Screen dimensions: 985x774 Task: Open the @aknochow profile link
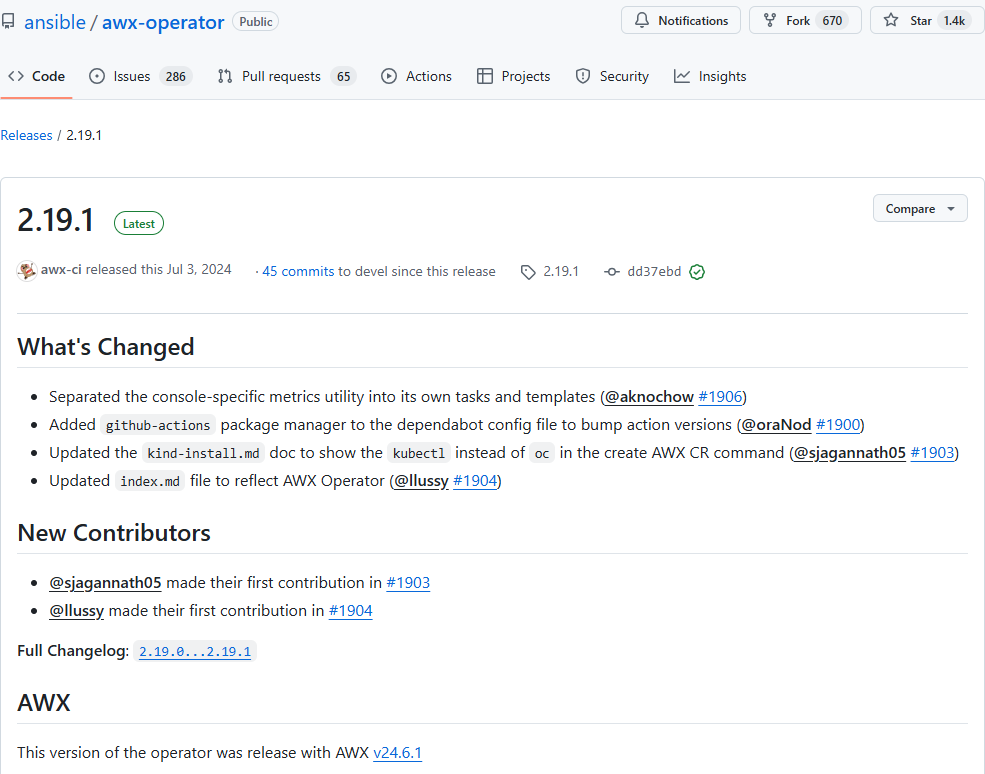point(649,397)
